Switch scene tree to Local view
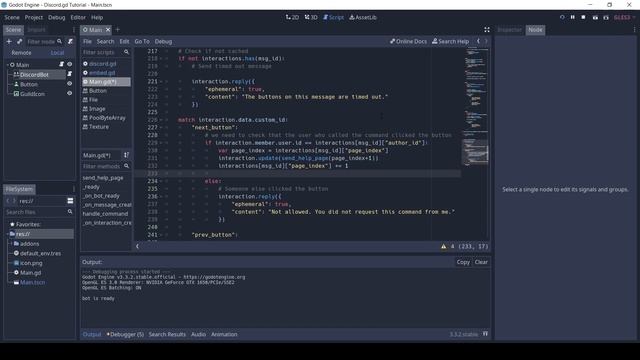Screen dimensions: 640x360 57,53
